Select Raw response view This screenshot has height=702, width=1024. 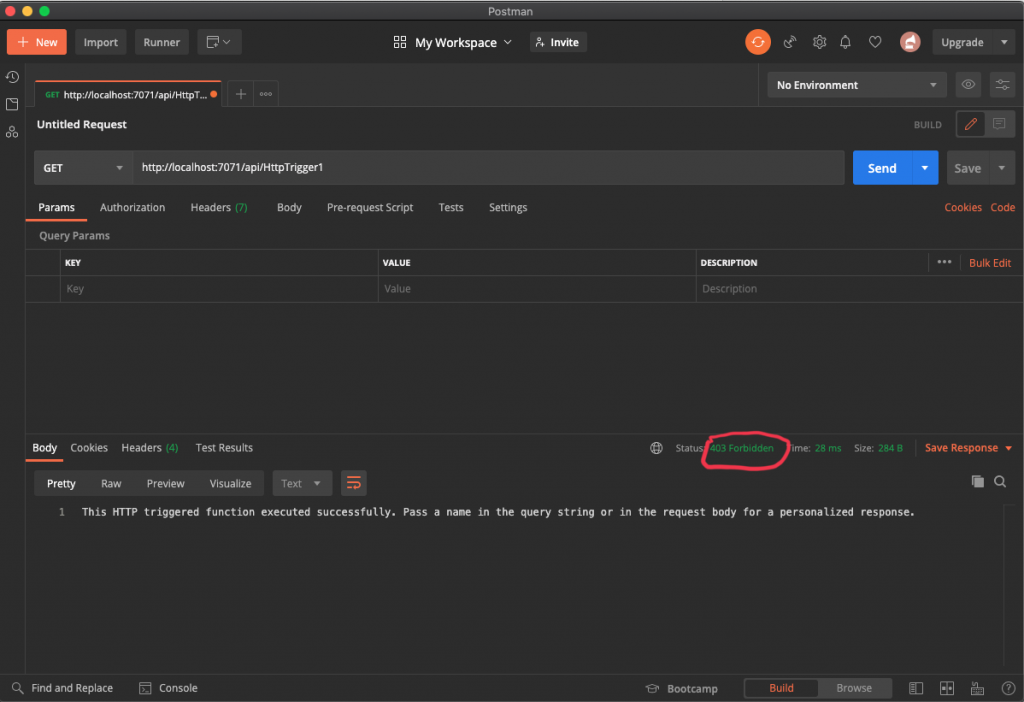pyautogui.click(x=111, y=483)
